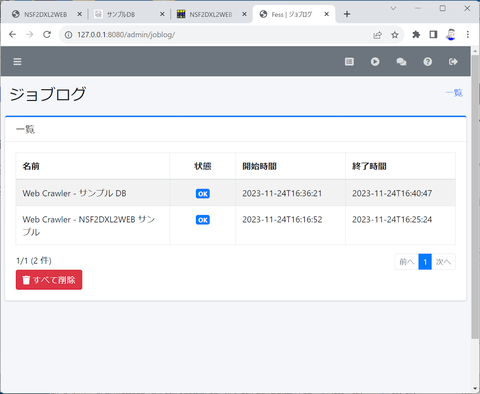Viewport: 480px width, 394px height.
Task: Click end time 2023-11-24T16:40:47
Action: click(392, 193)
